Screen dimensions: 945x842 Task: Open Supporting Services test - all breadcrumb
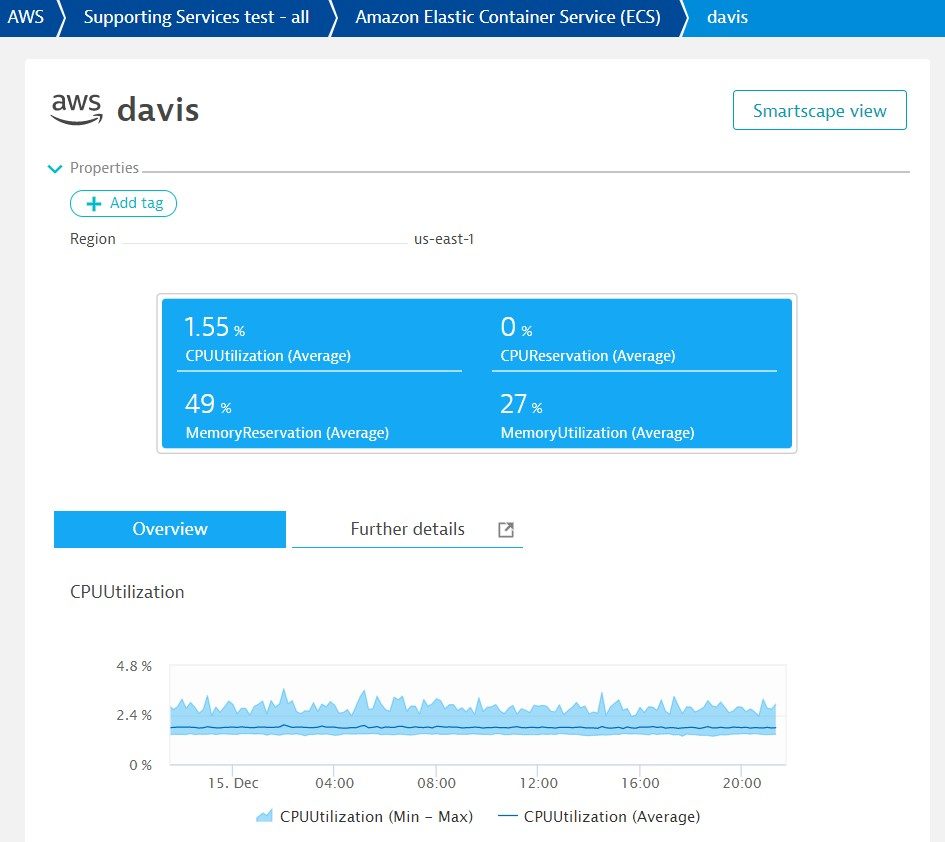pos(196,17)
